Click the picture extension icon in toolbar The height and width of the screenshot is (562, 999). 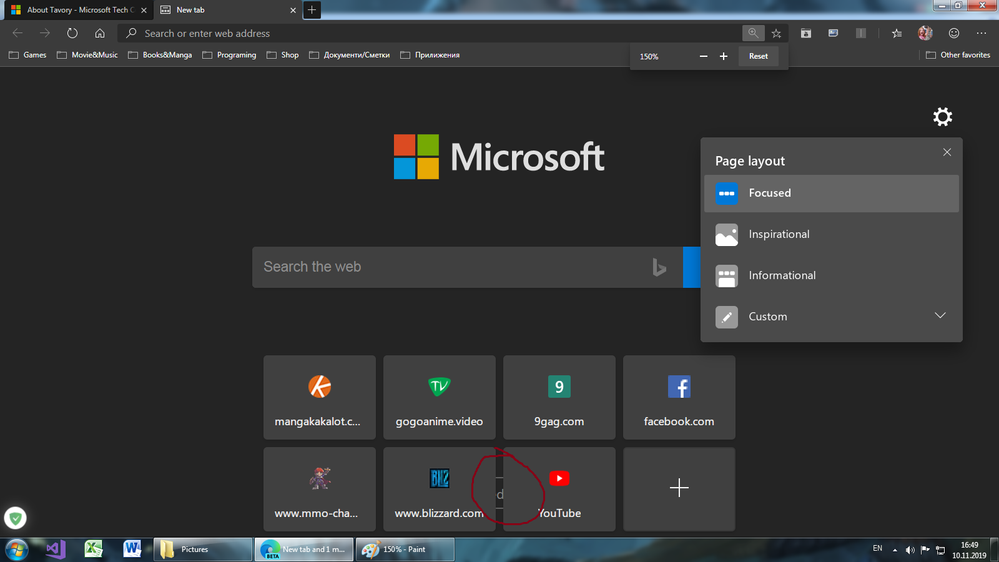[833, 33]
